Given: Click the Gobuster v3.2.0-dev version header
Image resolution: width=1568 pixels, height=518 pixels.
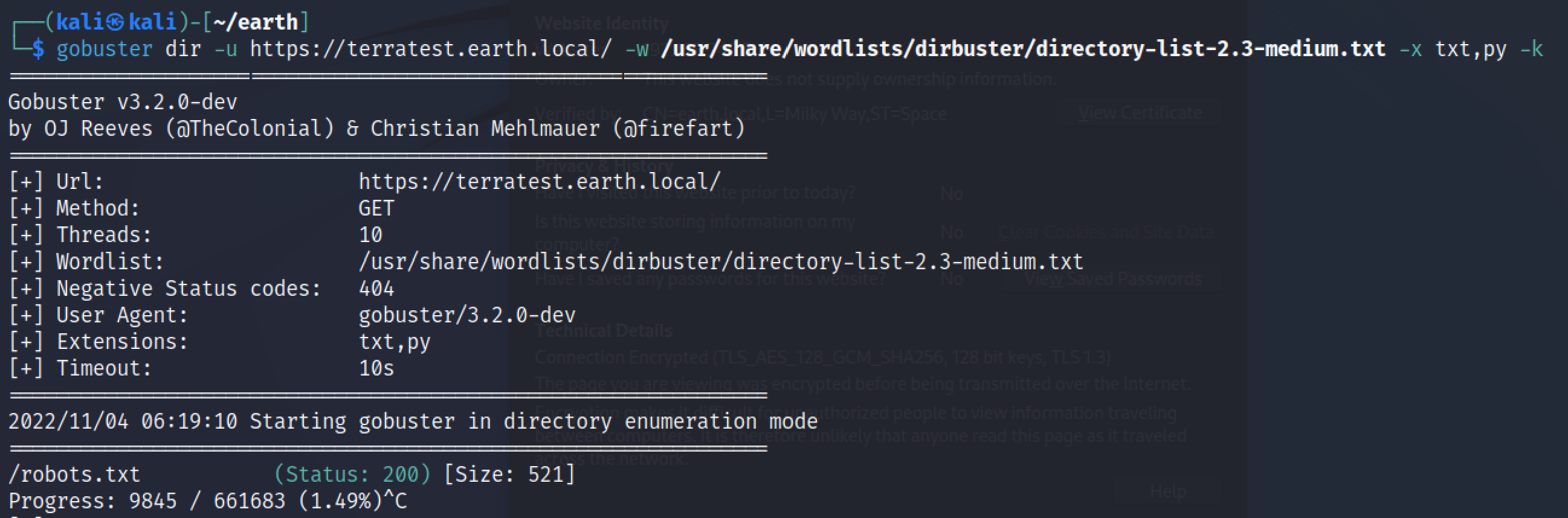Looking at the screenshot, I should (x=122, y=101).
